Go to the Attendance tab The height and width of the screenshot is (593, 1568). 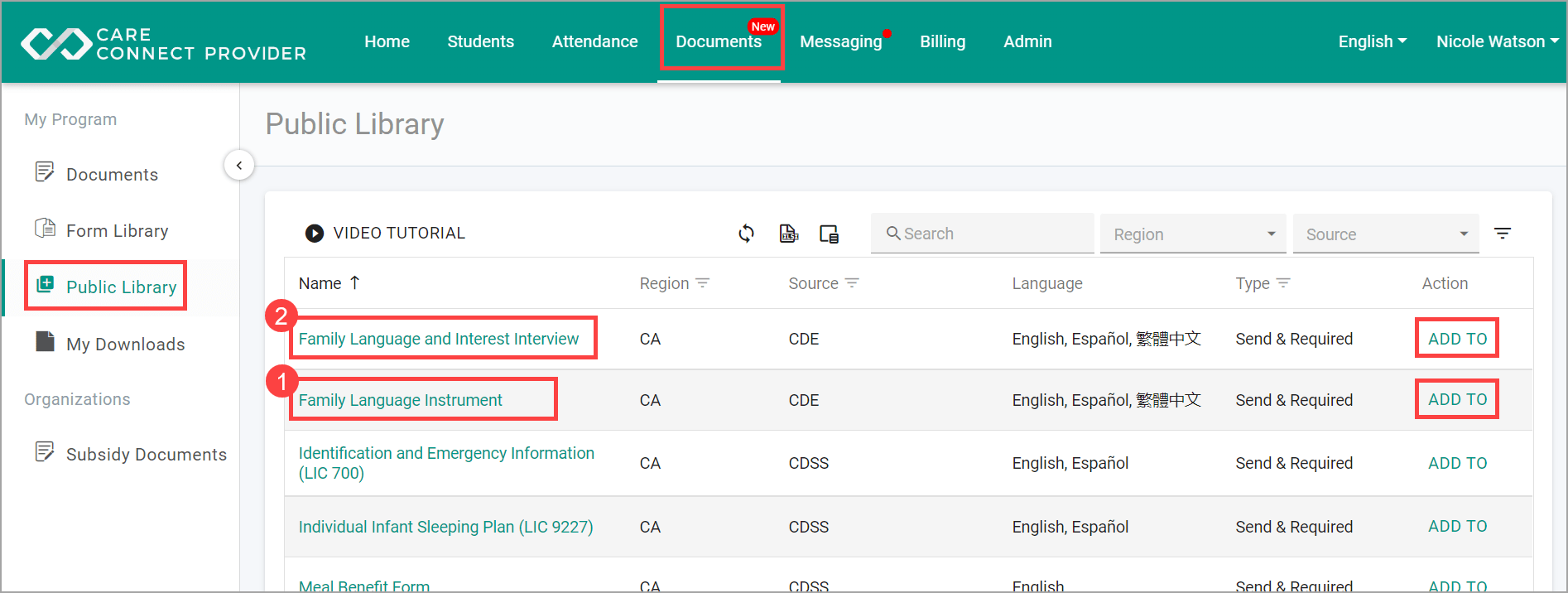pos(594,41)
